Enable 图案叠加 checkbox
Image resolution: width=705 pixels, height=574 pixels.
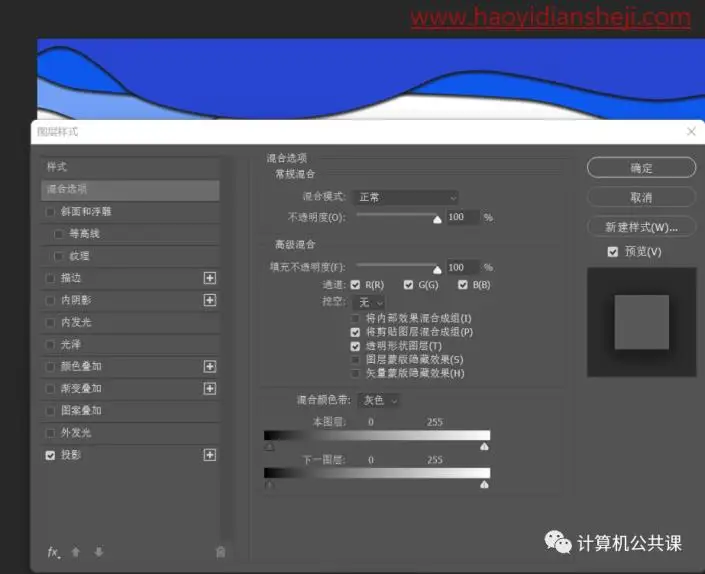[50, 411]
